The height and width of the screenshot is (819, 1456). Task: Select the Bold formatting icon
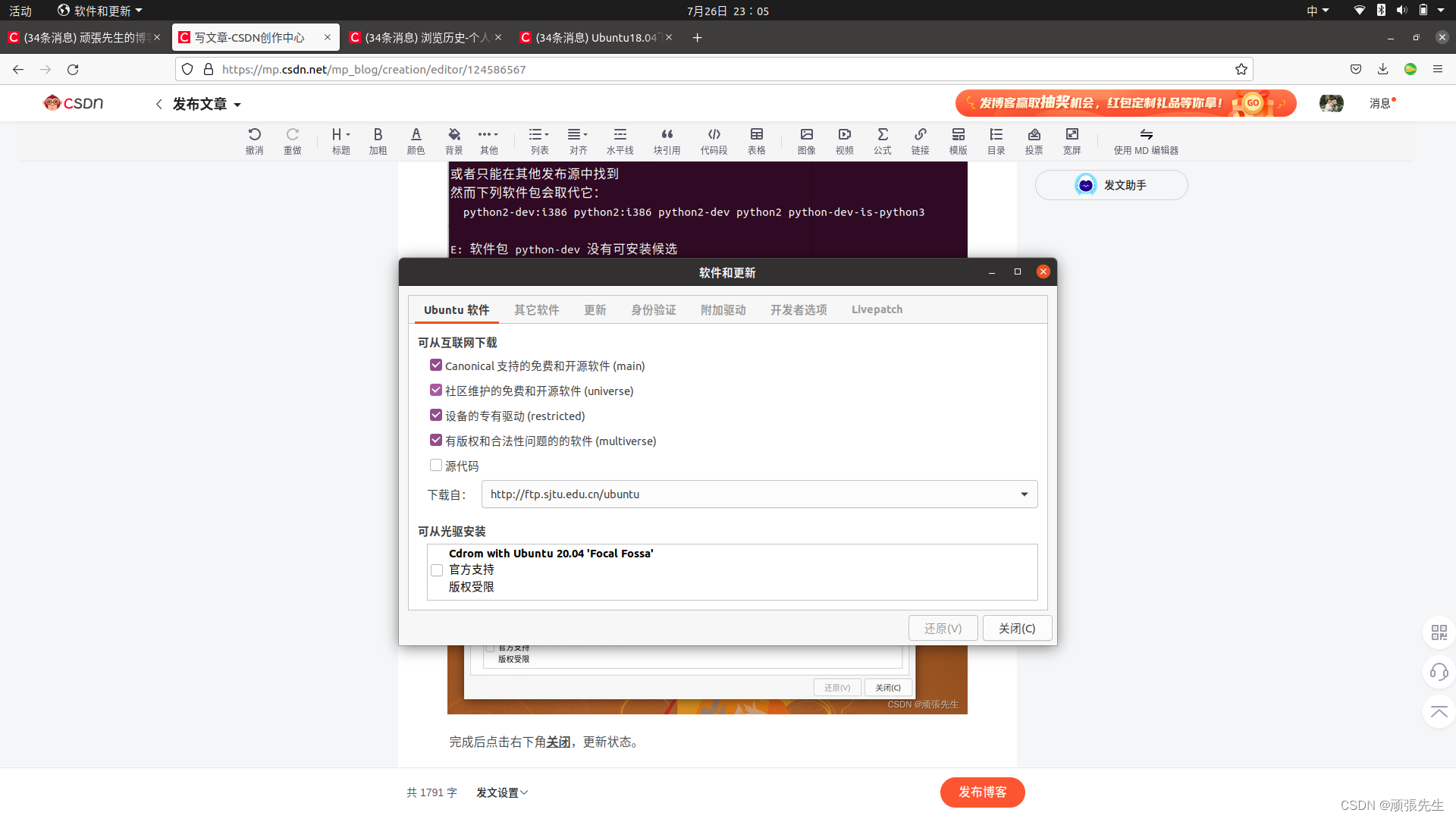378,141
